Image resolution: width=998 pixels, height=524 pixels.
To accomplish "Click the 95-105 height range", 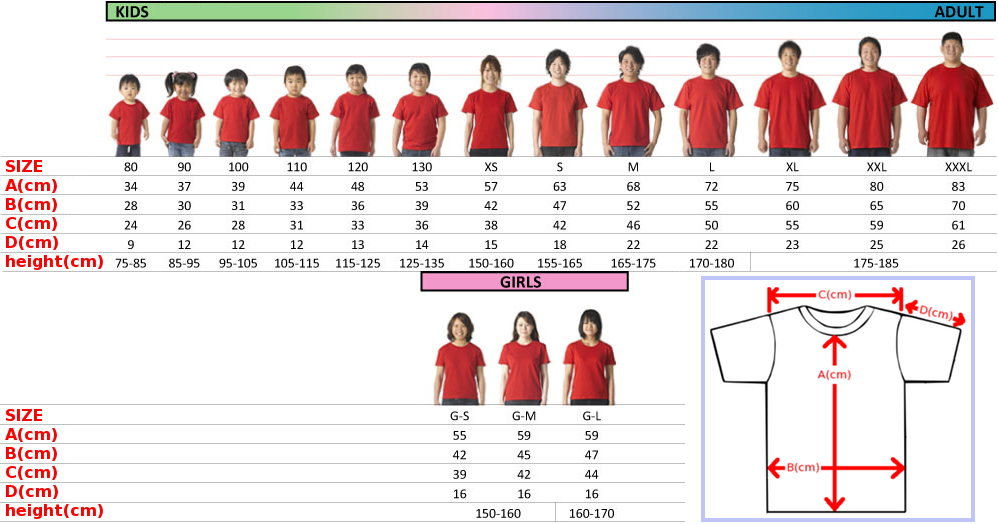I will coord(238,264).
